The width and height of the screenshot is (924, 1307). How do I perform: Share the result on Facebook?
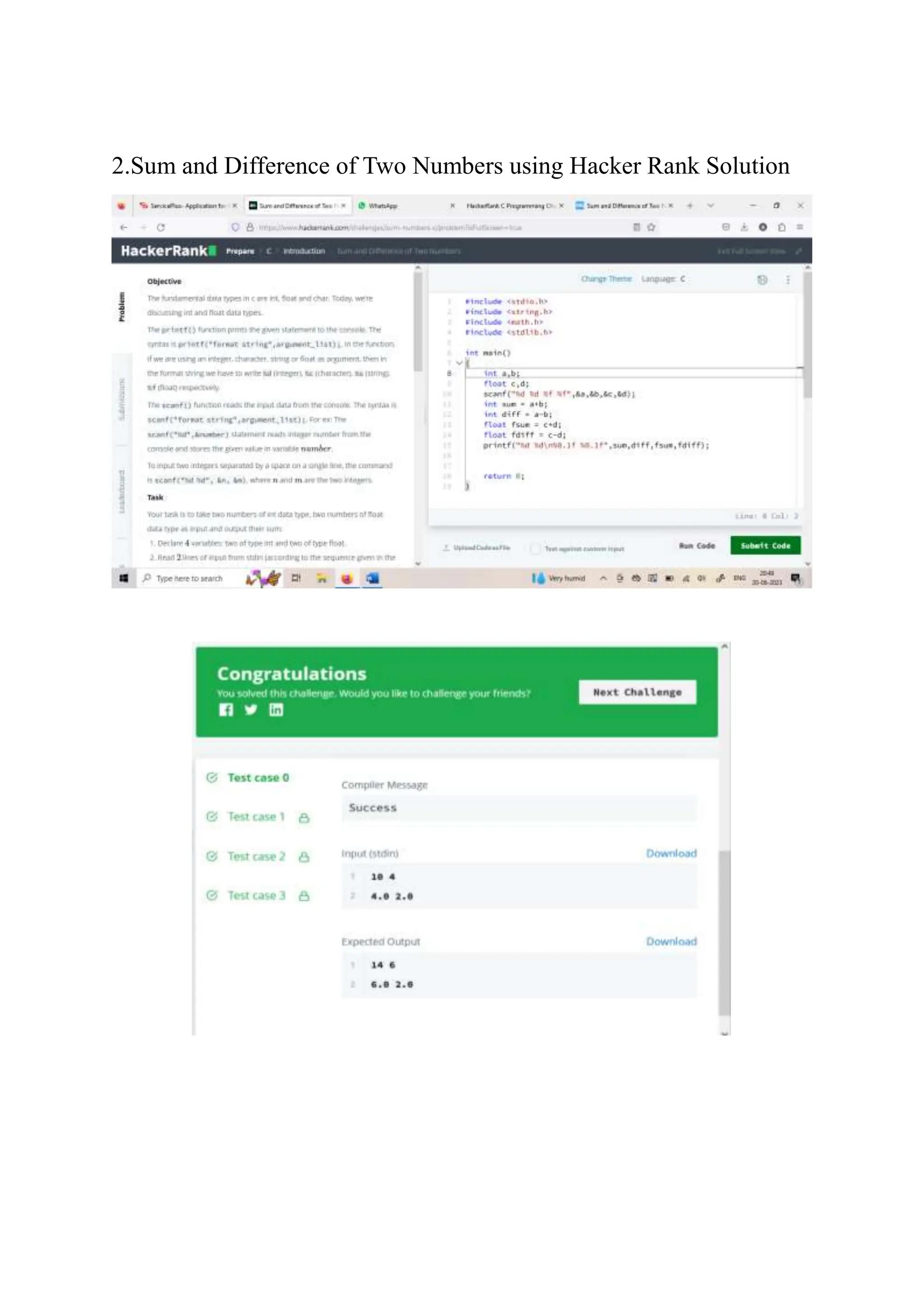click(226, 709)
